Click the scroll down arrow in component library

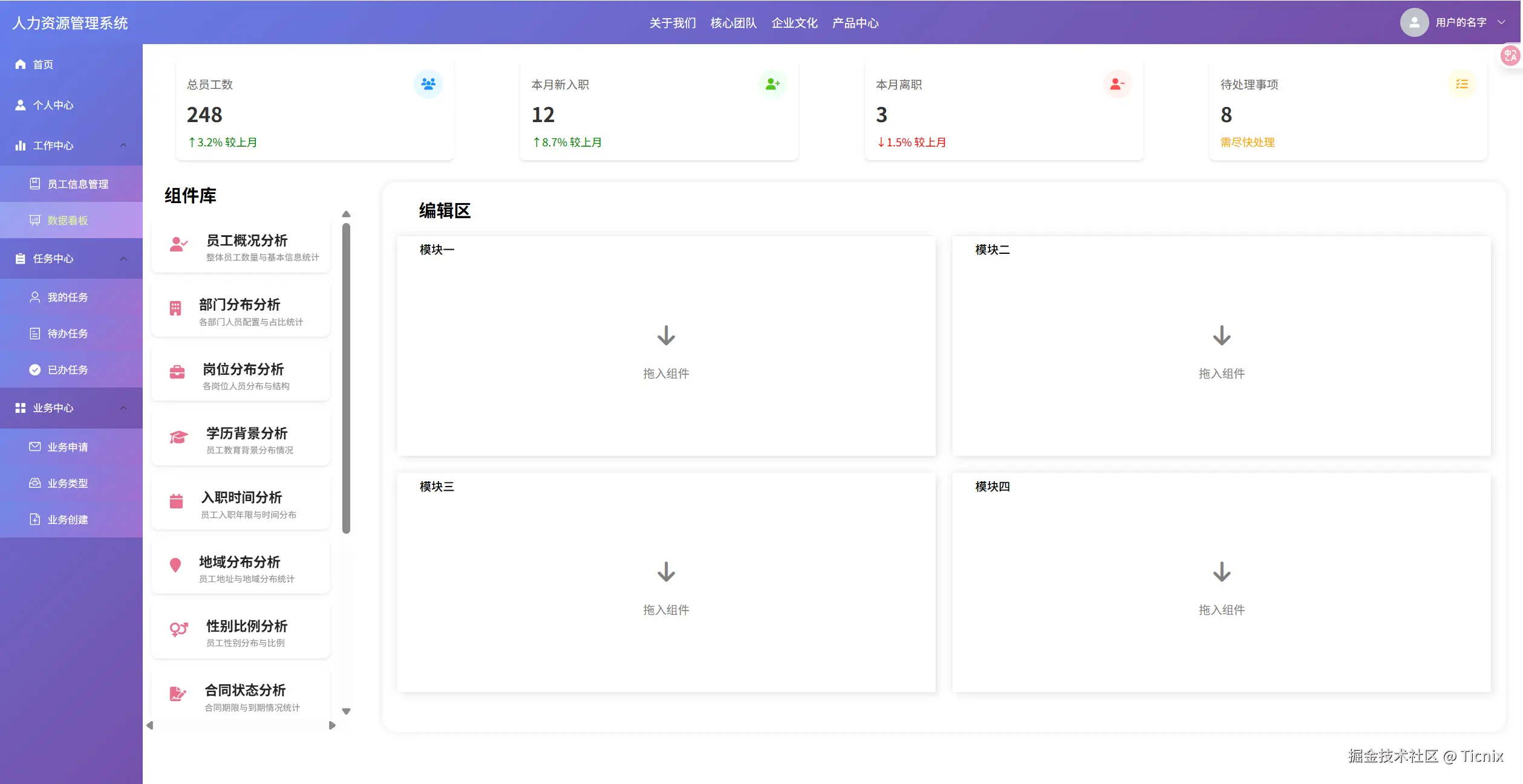[346, 711]
